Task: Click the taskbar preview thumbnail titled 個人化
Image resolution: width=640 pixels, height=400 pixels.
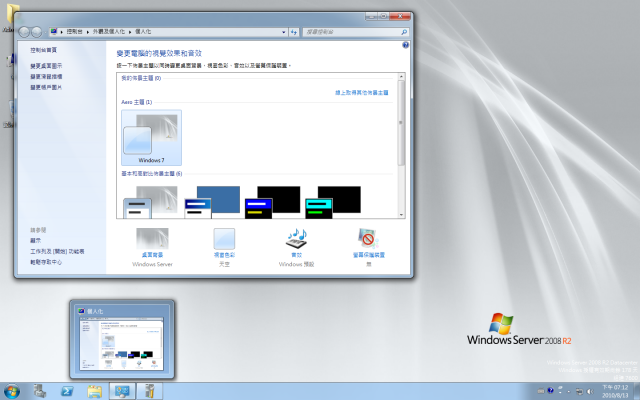Action: coord(122,339)
